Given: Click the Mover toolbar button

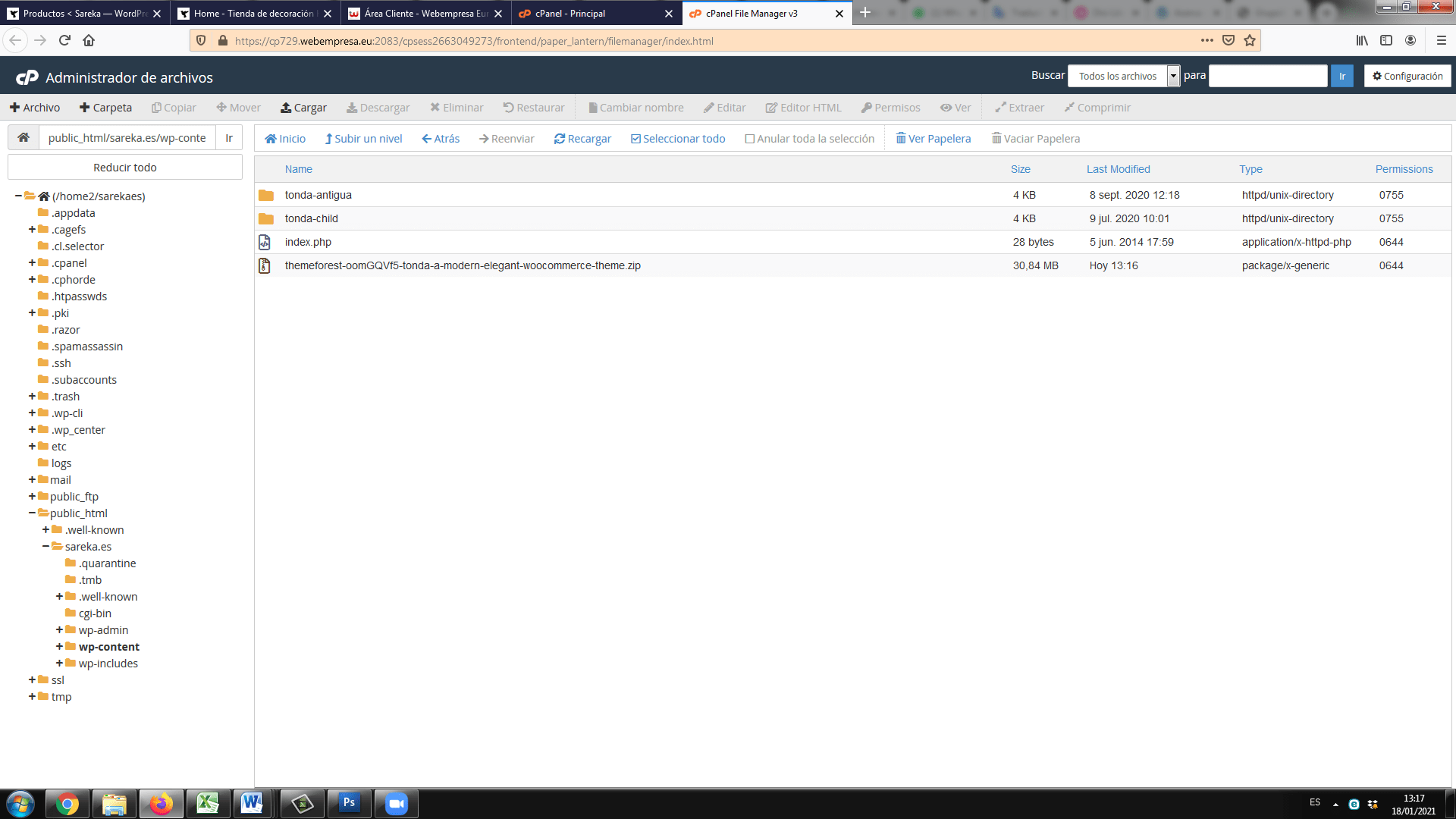Looking at the screenshot, I should click(238, 108).
